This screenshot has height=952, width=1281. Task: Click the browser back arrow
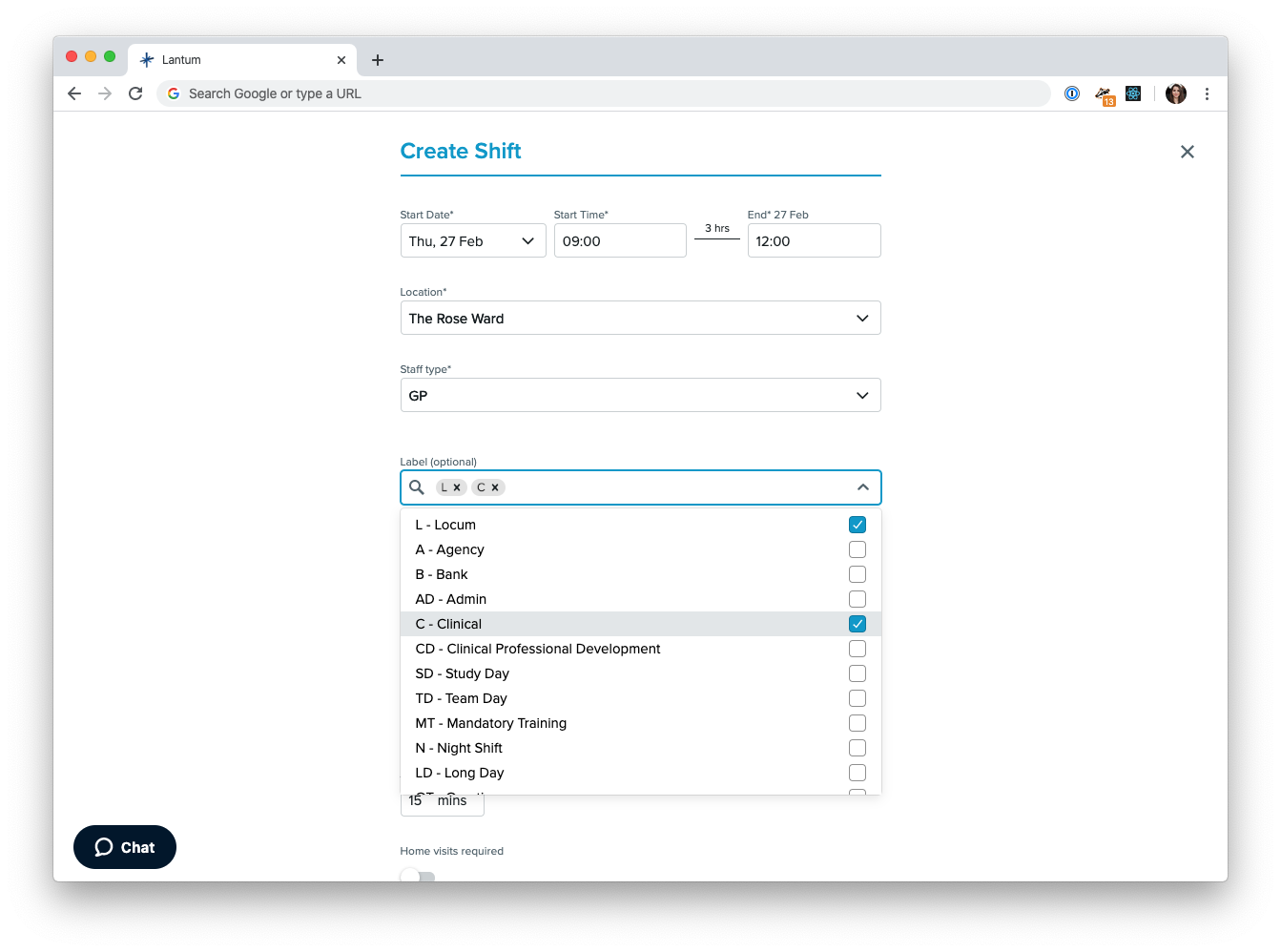point(73,93)
